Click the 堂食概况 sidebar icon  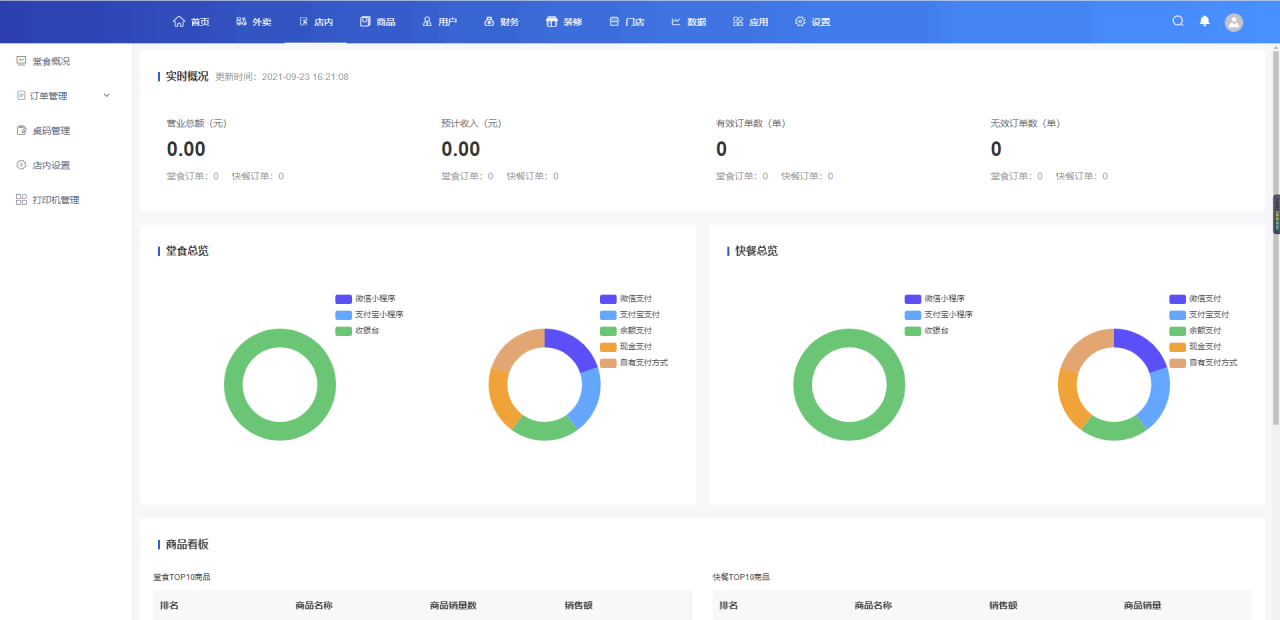click(x=21, y=61)
